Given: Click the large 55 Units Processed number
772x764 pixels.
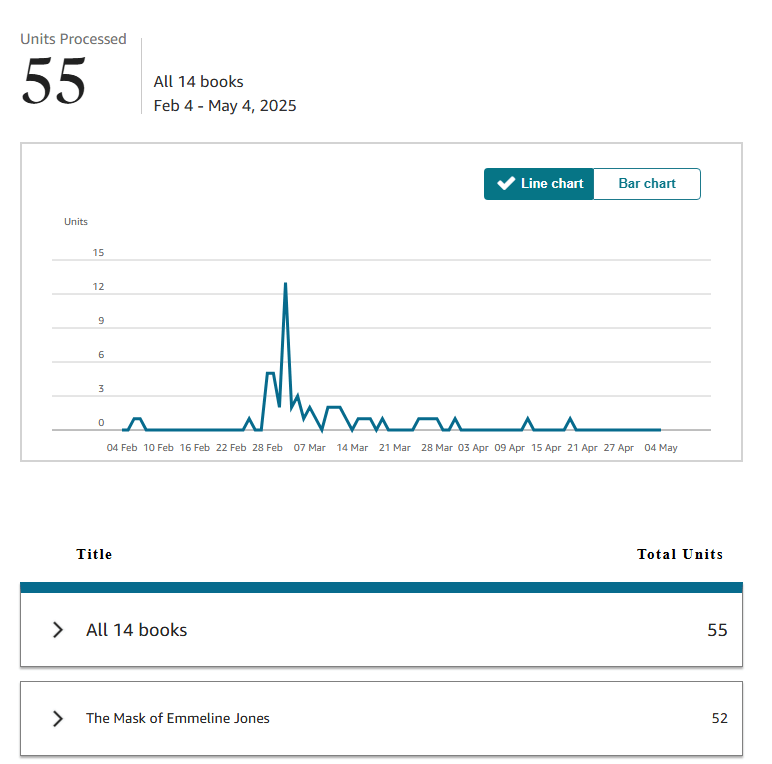Looking at the screenshot, I should tap(54, 82).
